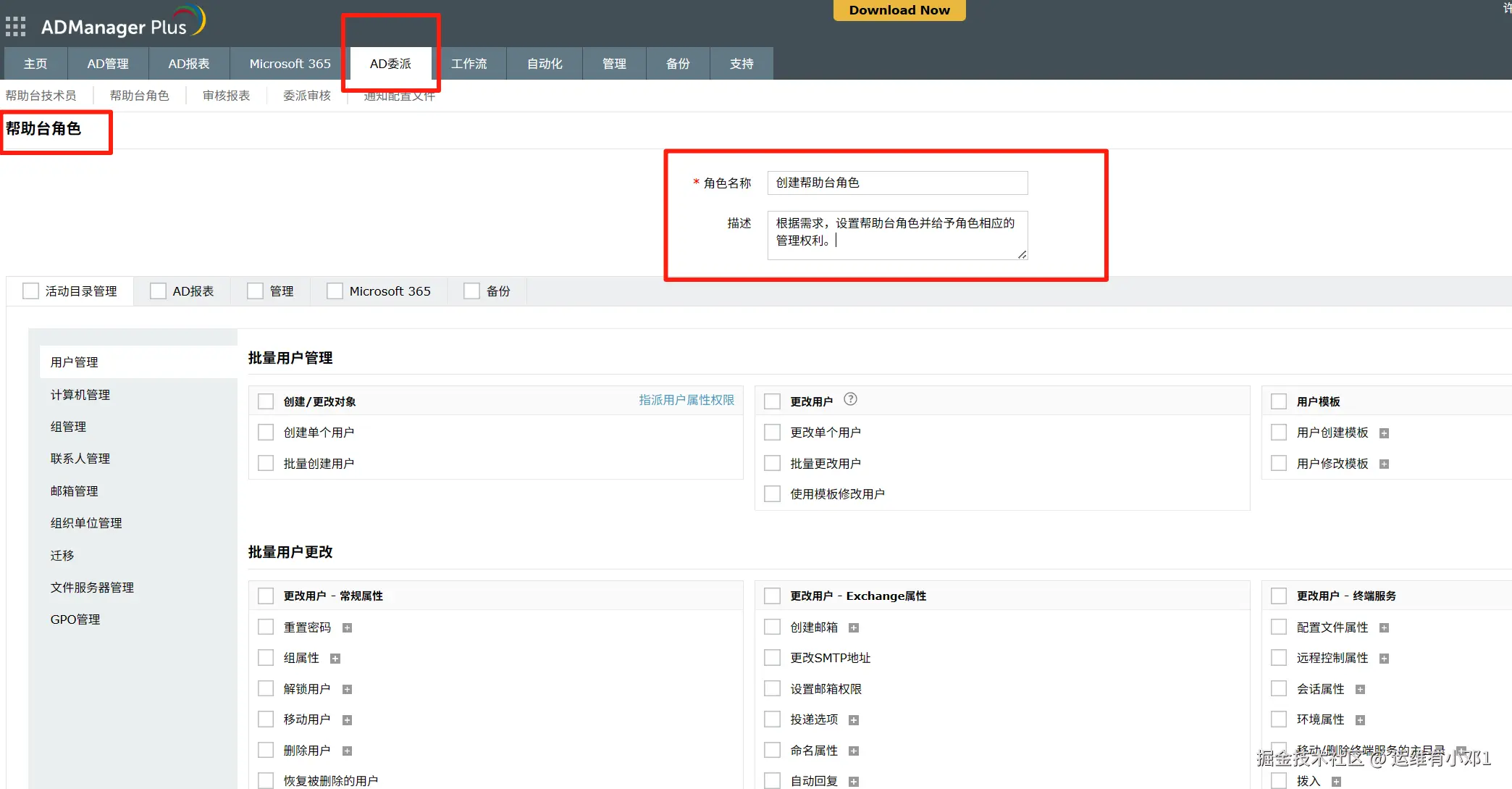The image size is (1512, 789).
Task: Click the 角色名称 input field
Action: pyautogui.click(x=897, y=183)
